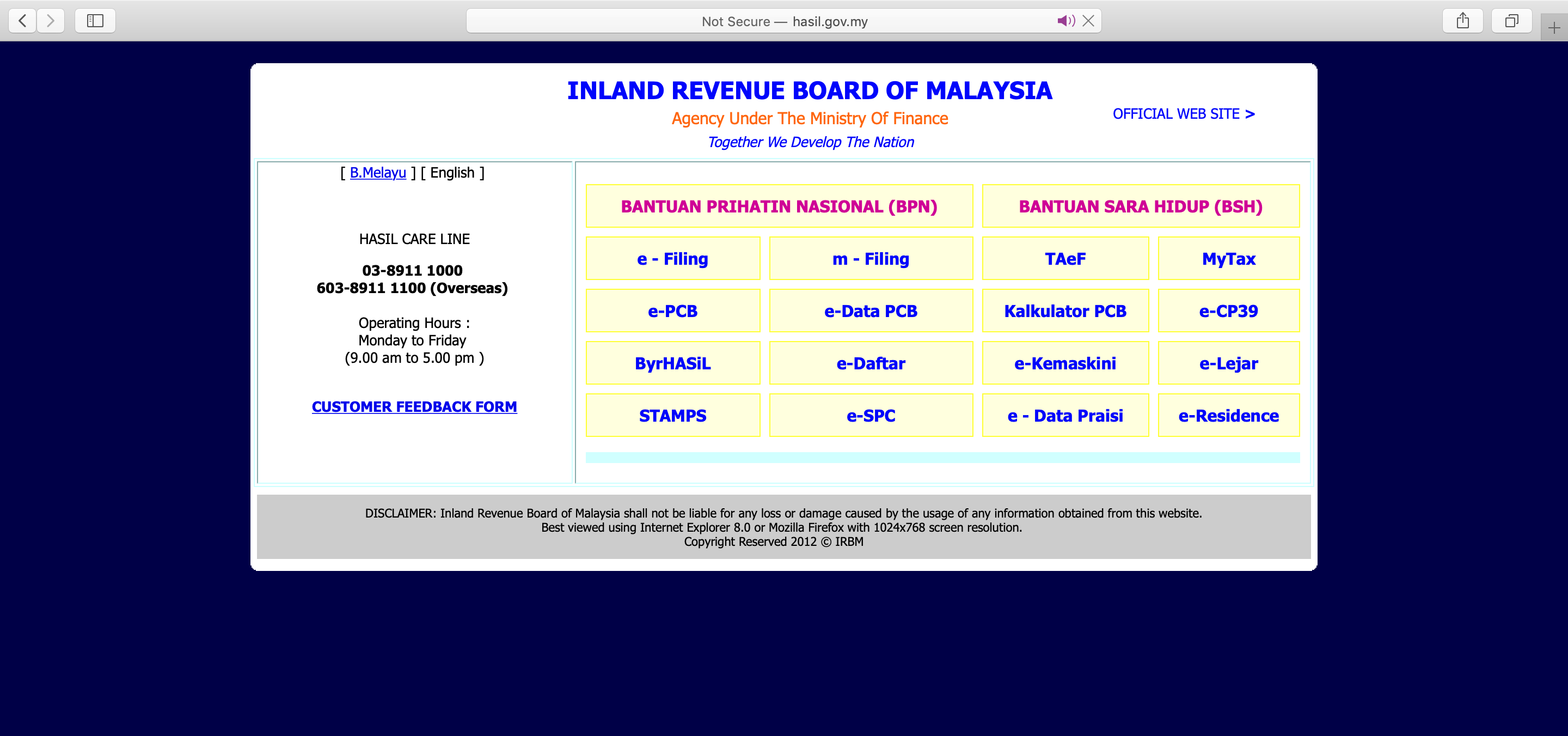1568x736 pixels.
Task: Open a new tab with plus
Action: coord(1554,27)
